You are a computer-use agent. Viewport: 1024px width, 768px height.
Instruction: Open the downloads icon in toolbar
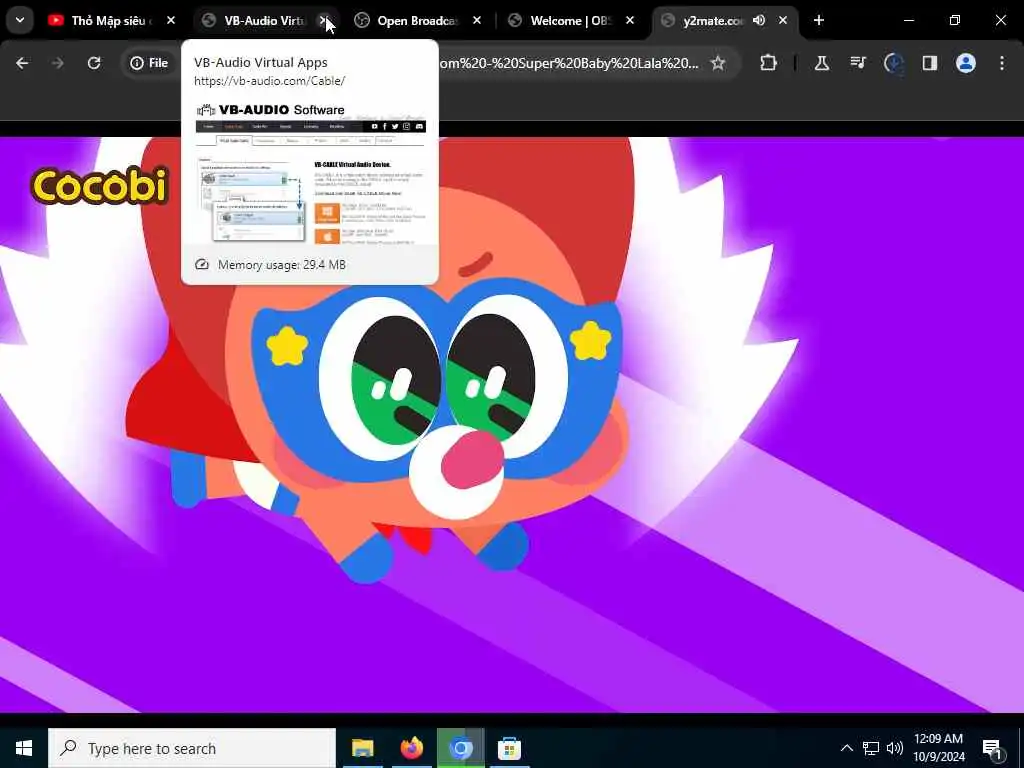(894, 63)
